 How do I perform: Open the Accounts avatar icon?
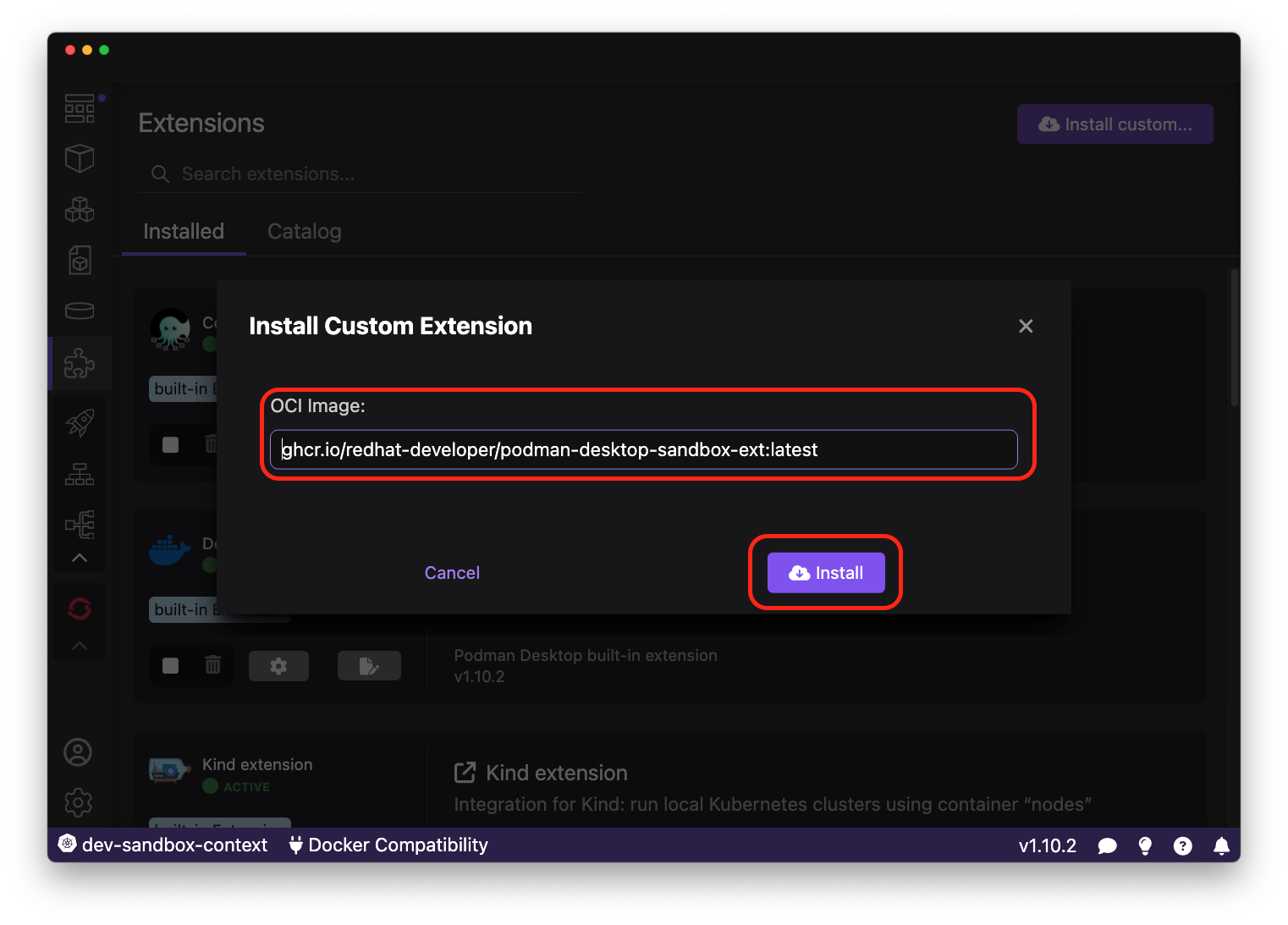click(78, 752)
